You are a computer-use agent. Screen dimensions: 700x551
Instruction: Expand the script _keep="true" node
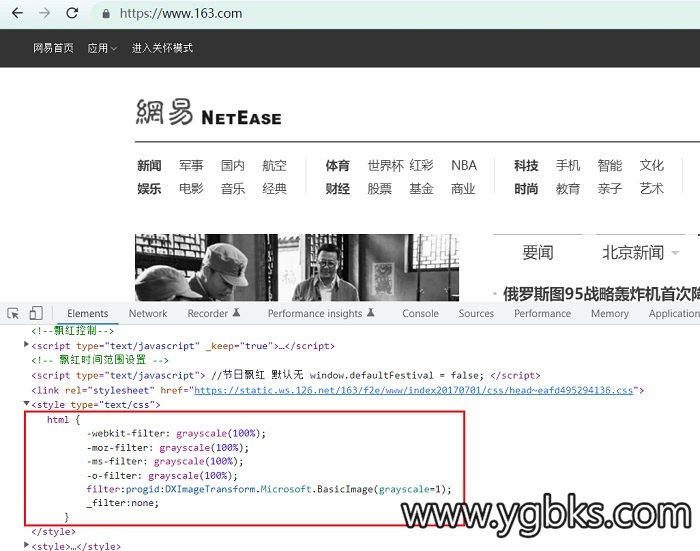(26, 344)
